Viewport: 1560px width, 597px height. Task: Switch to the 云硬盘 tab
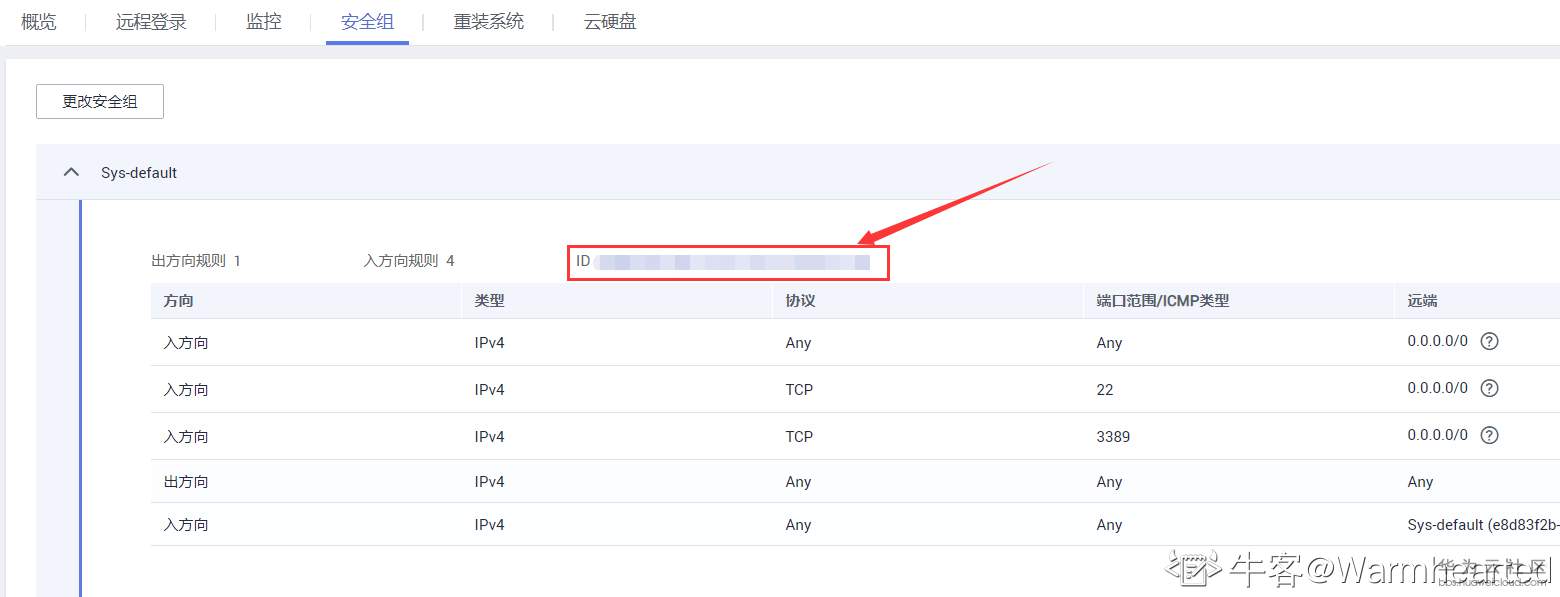pos(610,22)
